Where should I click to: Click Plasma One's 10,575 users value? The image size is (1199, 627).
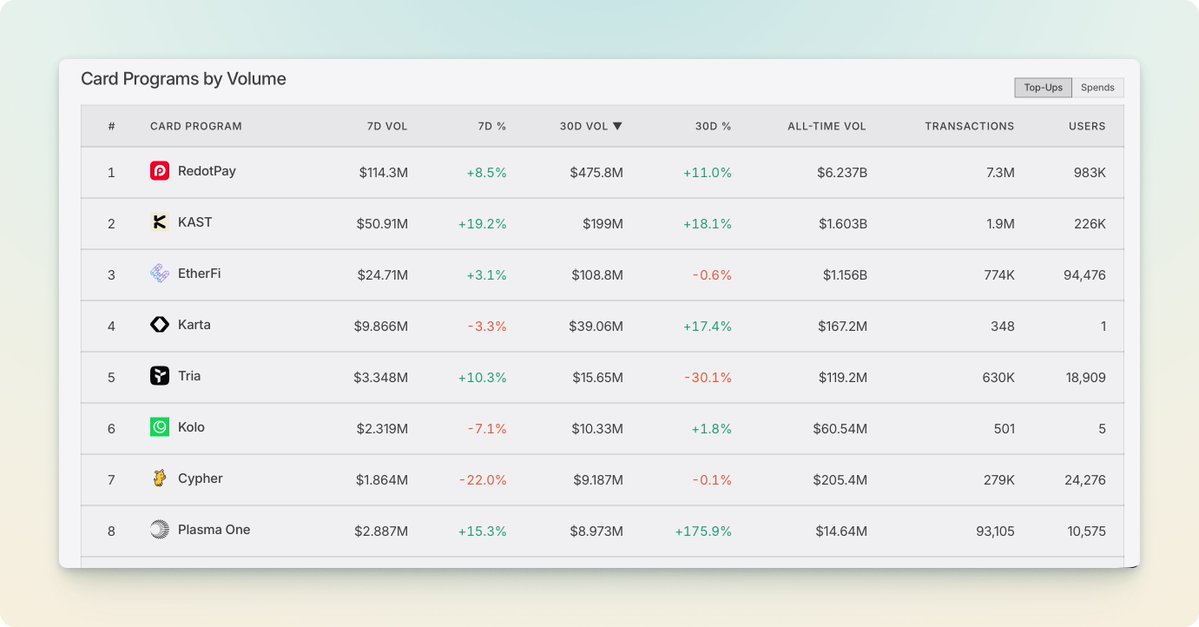coord(1087,531)
